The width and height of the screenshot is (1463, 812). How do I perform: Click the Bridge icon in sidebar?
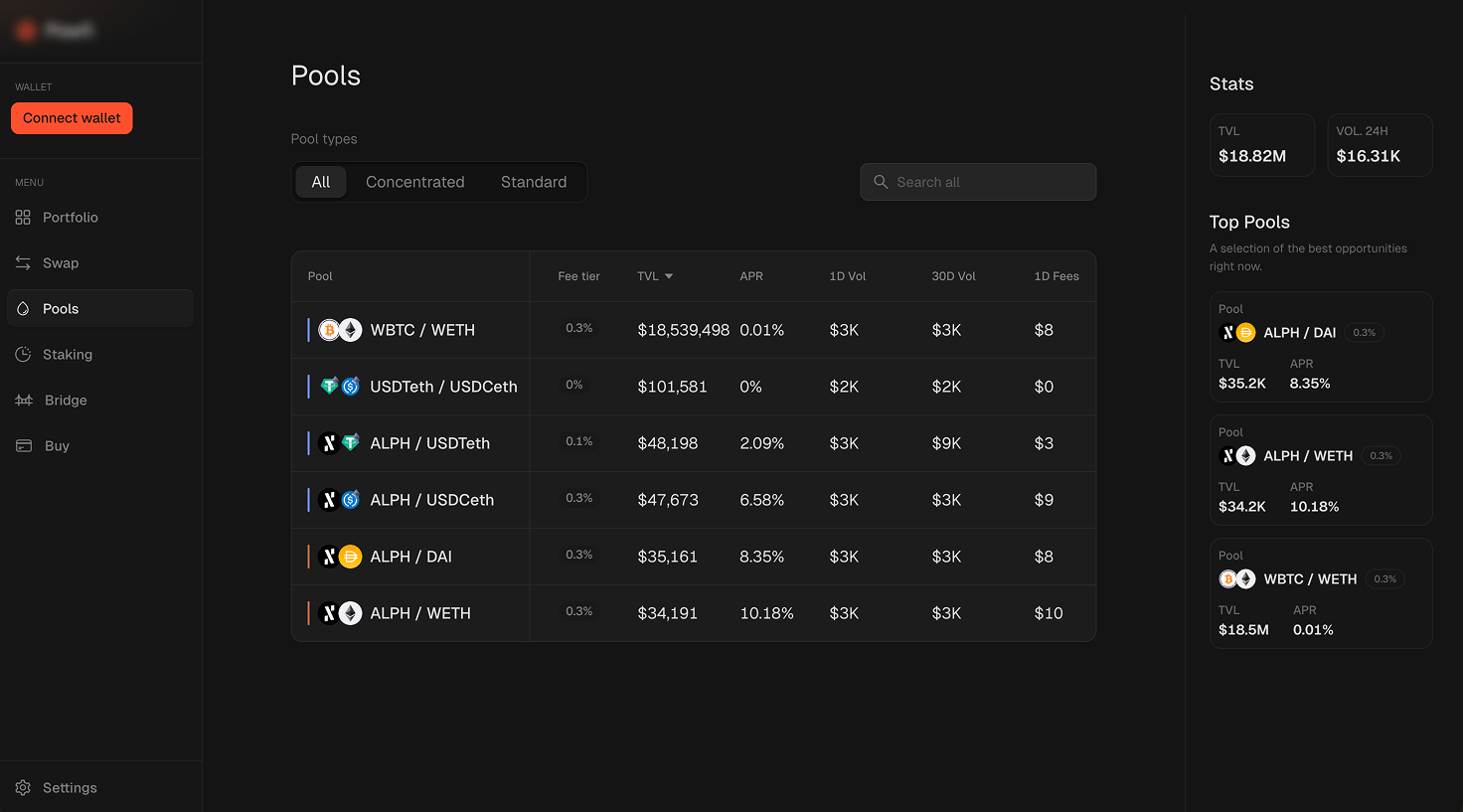point(24,401)
